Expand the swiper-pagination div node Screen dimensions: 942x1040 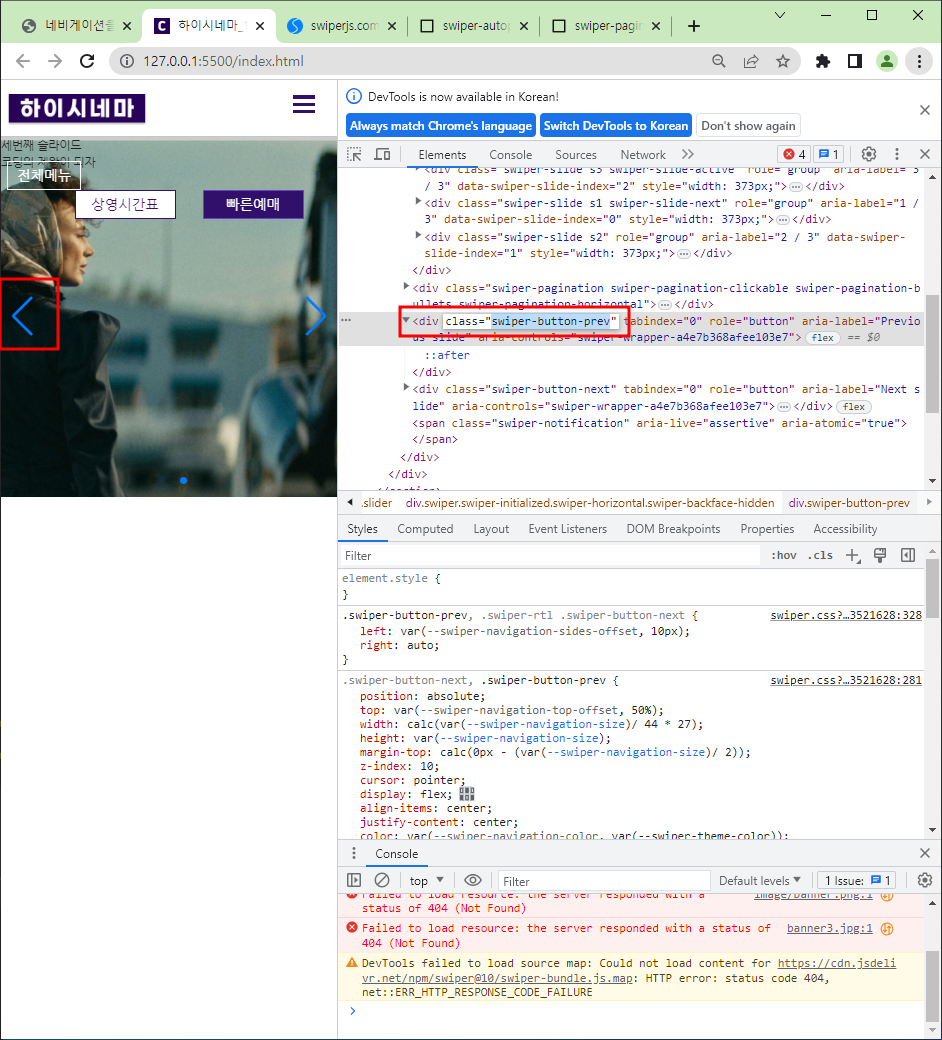pos(406,287)
